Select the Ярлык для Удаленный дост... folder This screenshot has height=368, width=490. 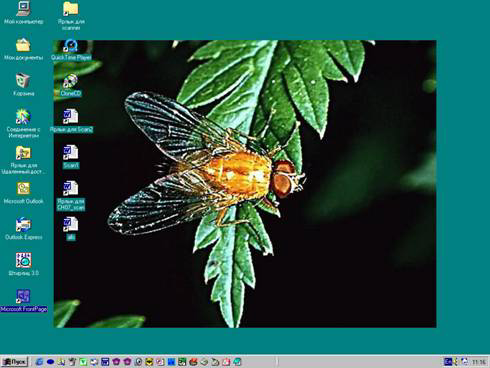[x=23, y=153]
